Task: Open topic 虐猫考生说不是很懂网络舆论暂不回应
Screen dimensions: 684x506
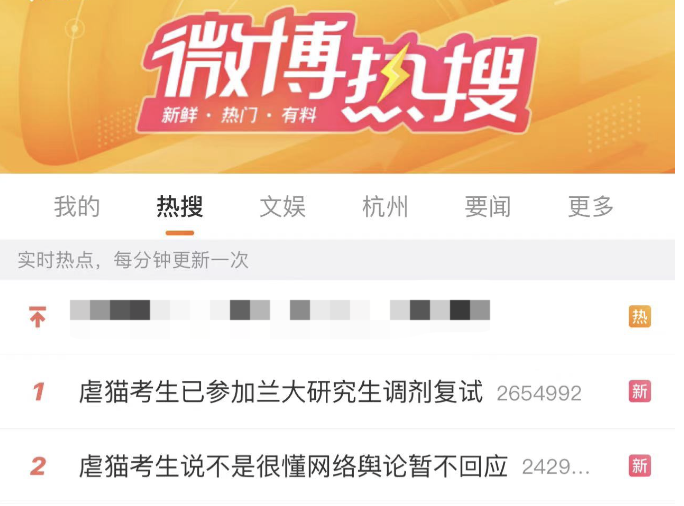Action: pyautogui.click(x=293, y=466)
